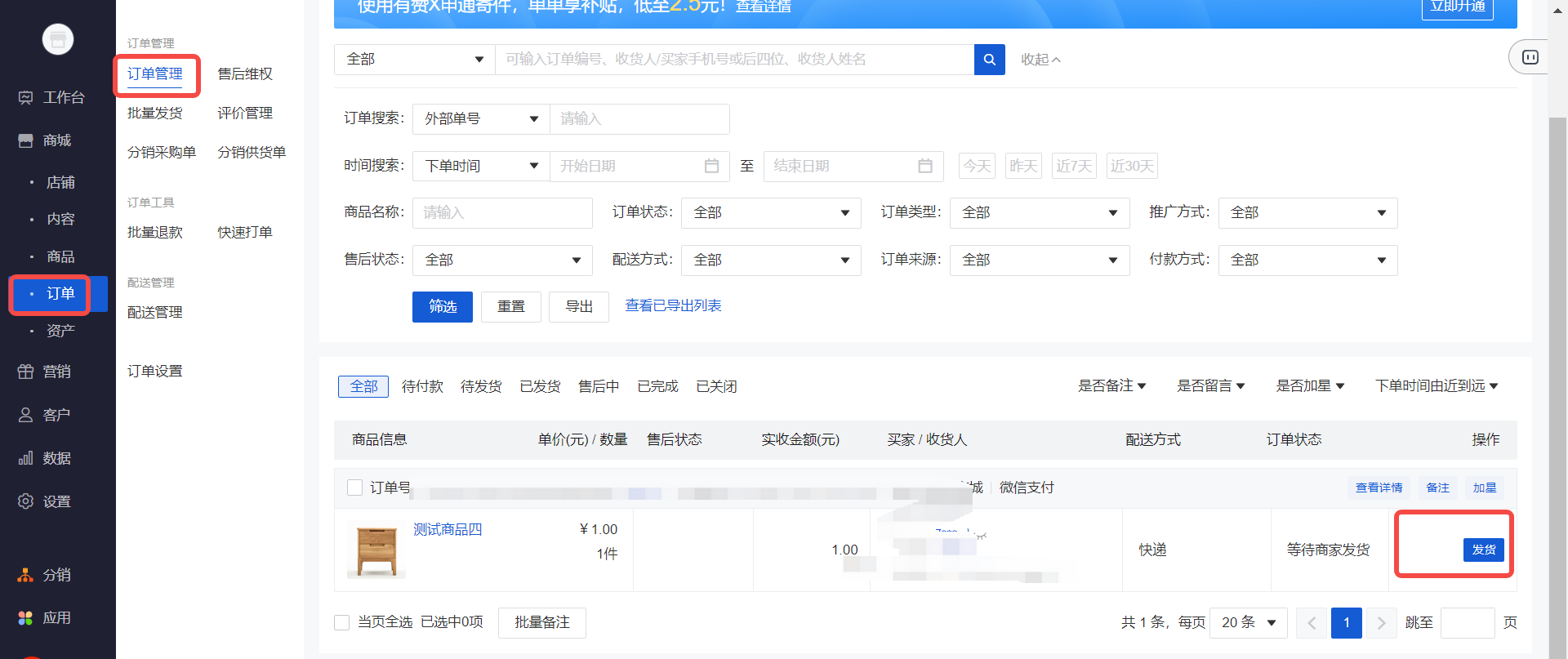Tick the checkbox beside 订单号
The image size is (1568, 659).
[x=355, y=488]
